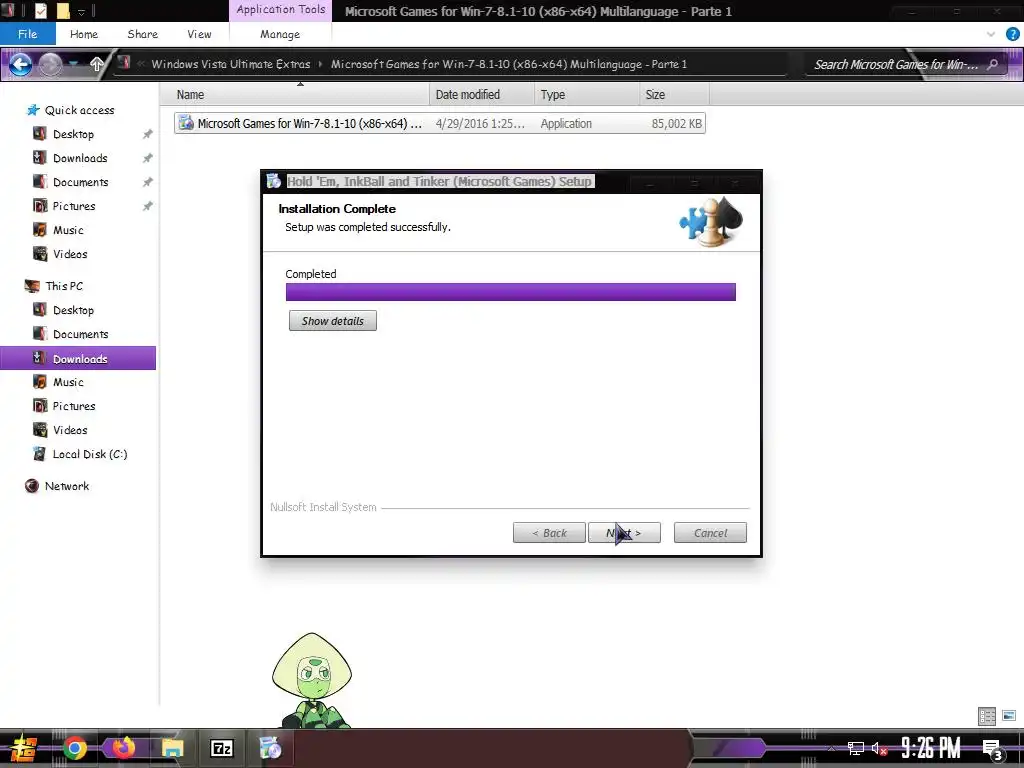Open File Explorer taskbar icon
This screenshot has width=1024, height=768.
point(172,748)
